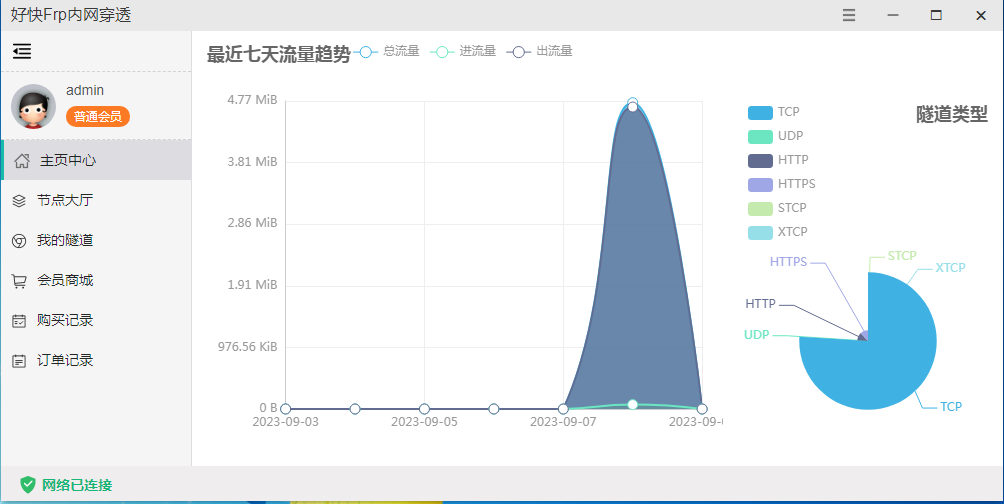Click the XTCP label above the pie

[x=950, y=268]
